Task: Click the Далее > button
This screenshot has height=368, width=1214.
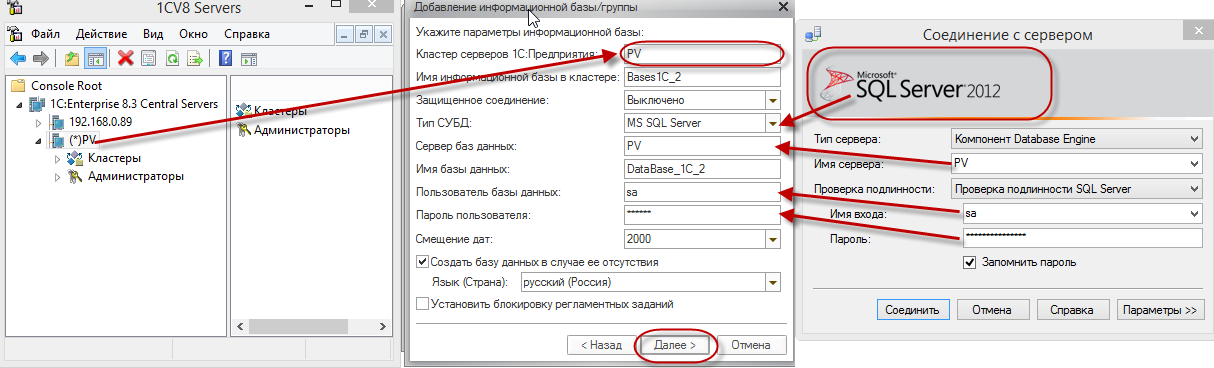Action: tap(675, 345)
